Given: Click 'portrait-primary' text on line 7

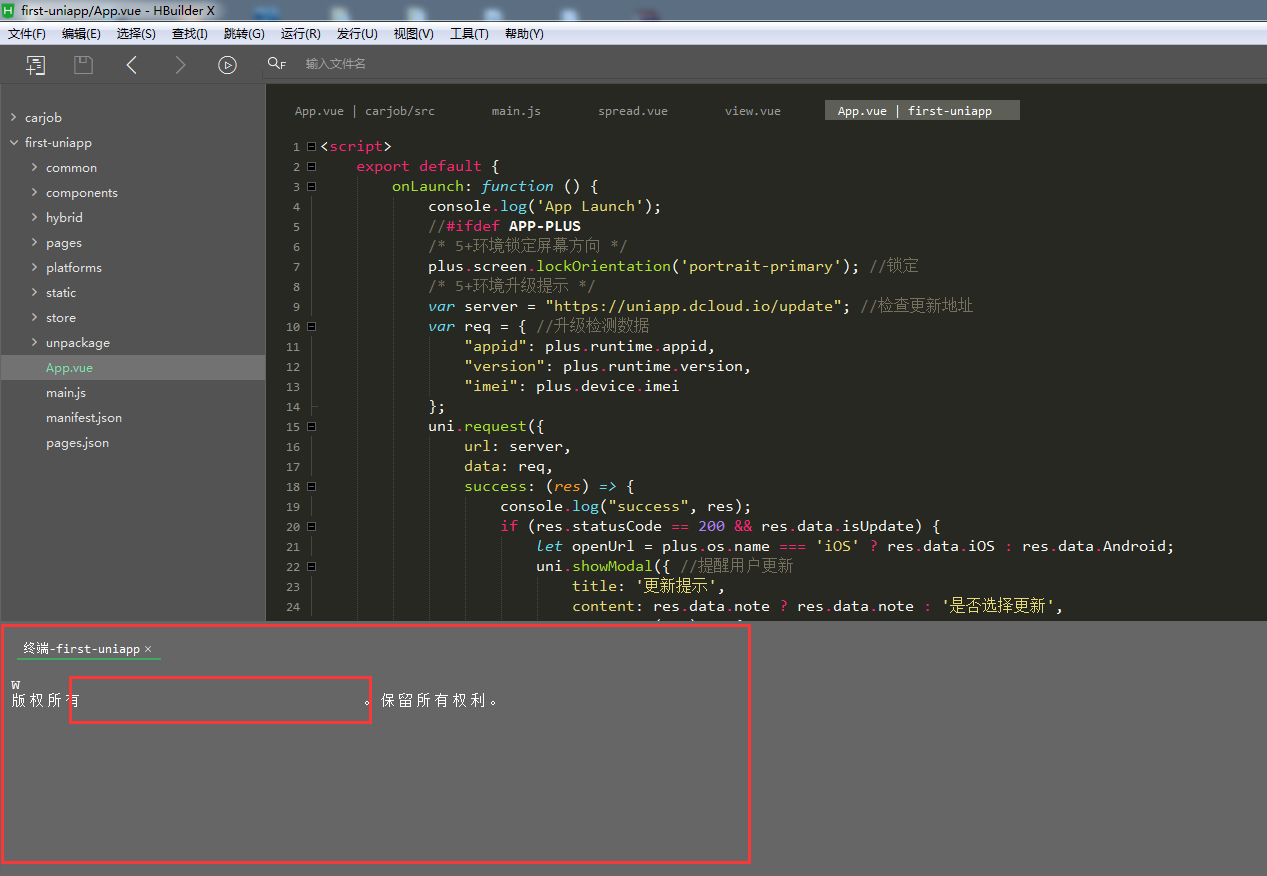Looking at the screenshot, I should 760,266.
